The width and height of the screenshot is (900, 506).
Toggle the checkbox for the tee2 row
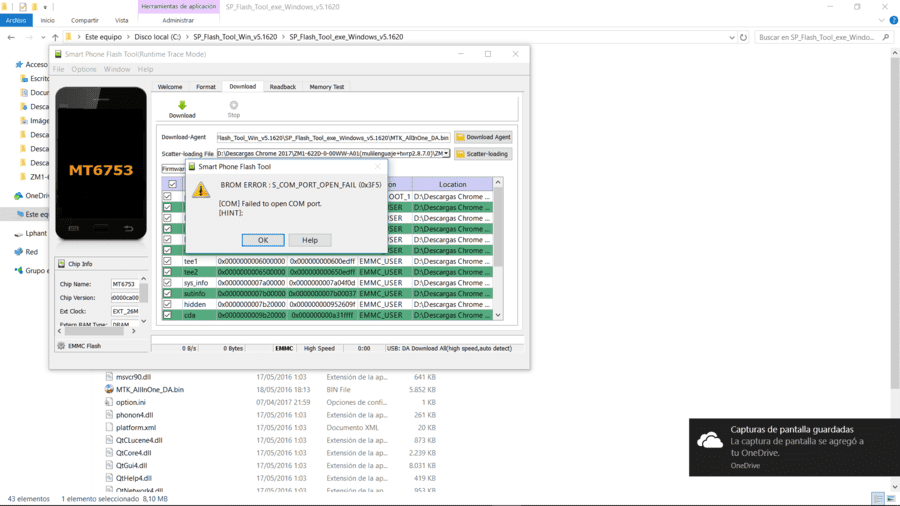tap(167, 272)
